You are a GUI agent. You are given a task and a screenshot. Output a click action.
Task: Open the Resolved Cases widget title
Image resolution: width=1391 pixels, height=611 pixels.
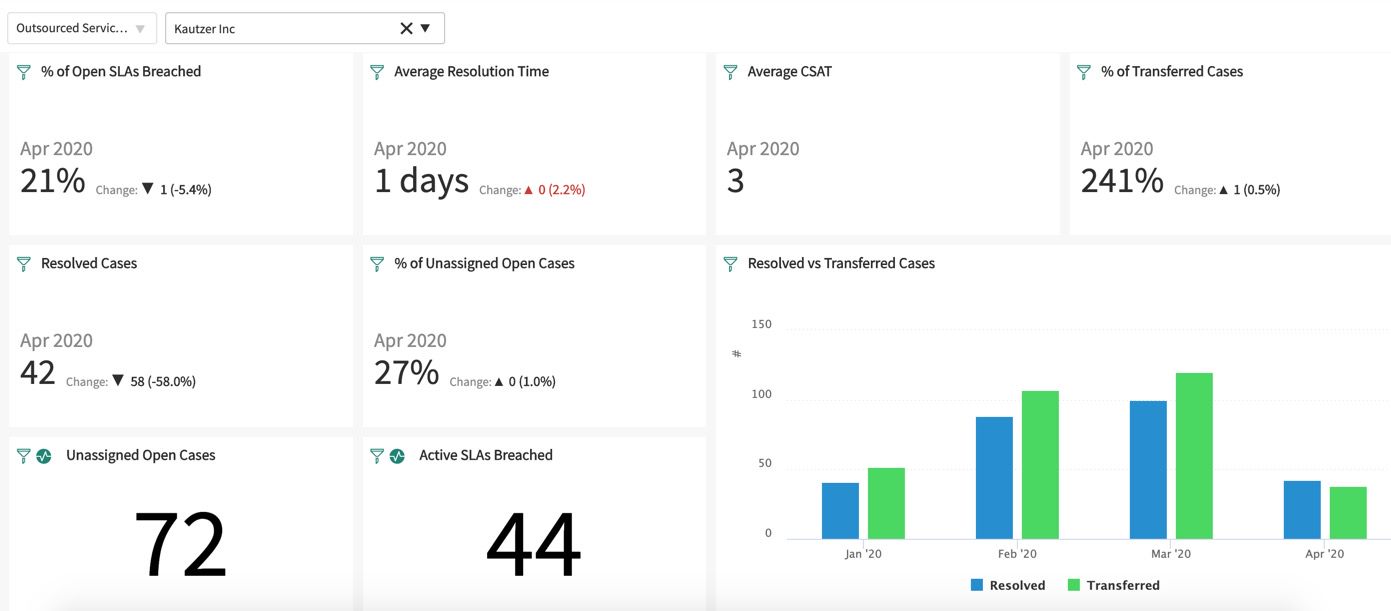pos(89,264)
